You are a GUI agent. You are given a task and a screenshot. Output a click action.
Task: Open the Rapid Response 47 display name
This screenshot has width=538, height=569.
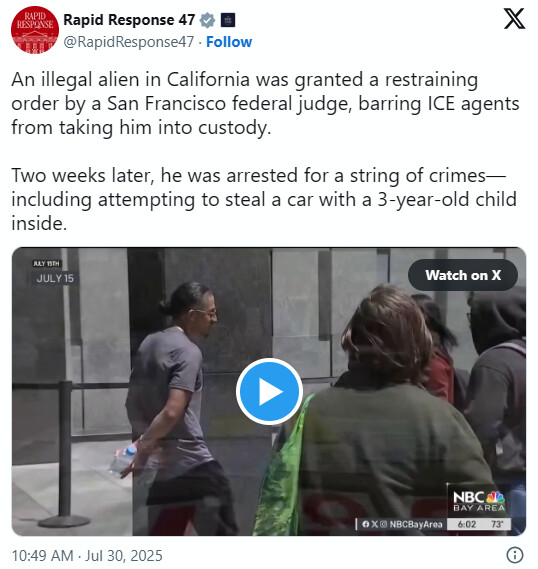click(x=129, y=20)
